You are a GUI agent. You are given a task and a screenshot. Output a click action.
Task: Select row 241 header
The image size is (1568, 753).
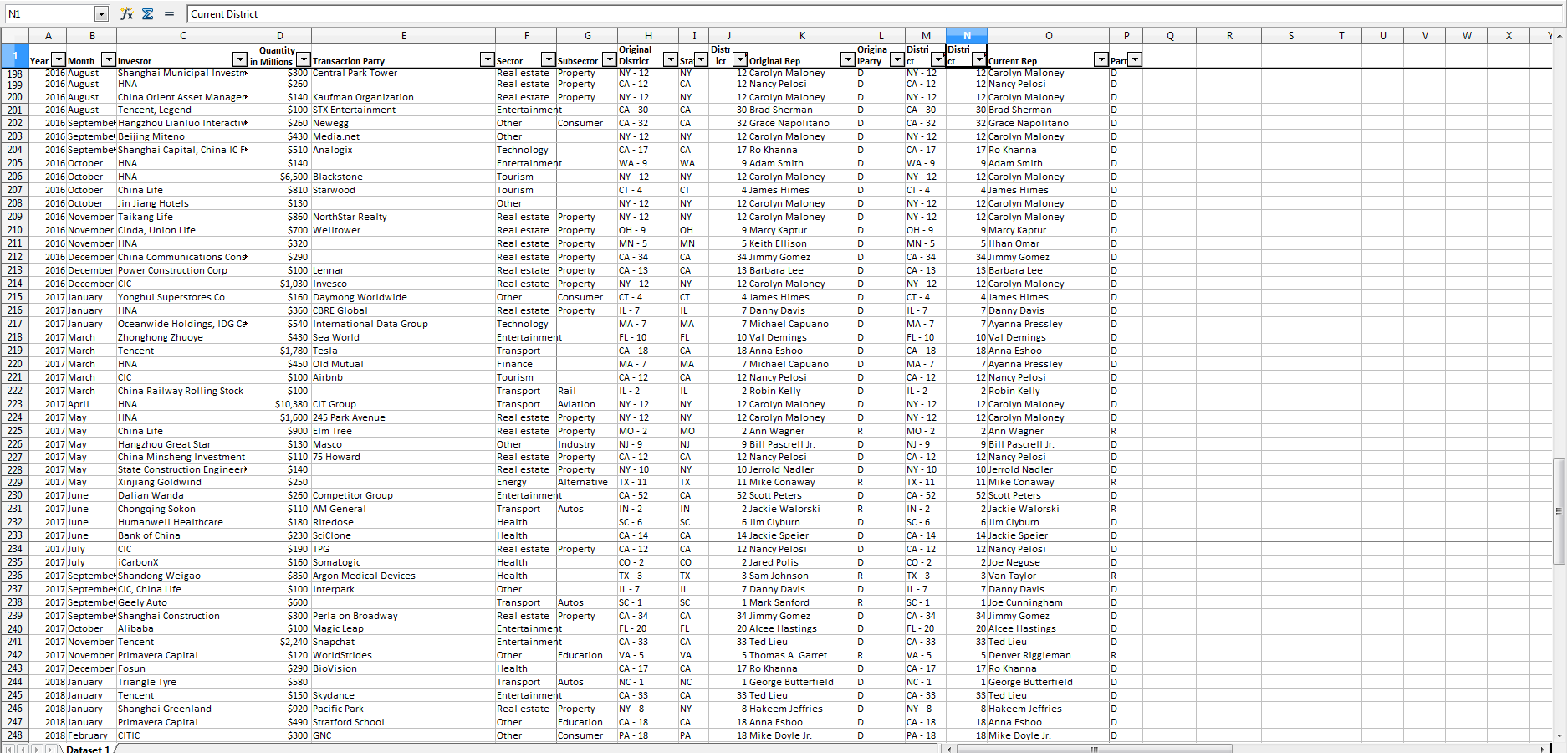pyautogui.click(x=15, y=642)
